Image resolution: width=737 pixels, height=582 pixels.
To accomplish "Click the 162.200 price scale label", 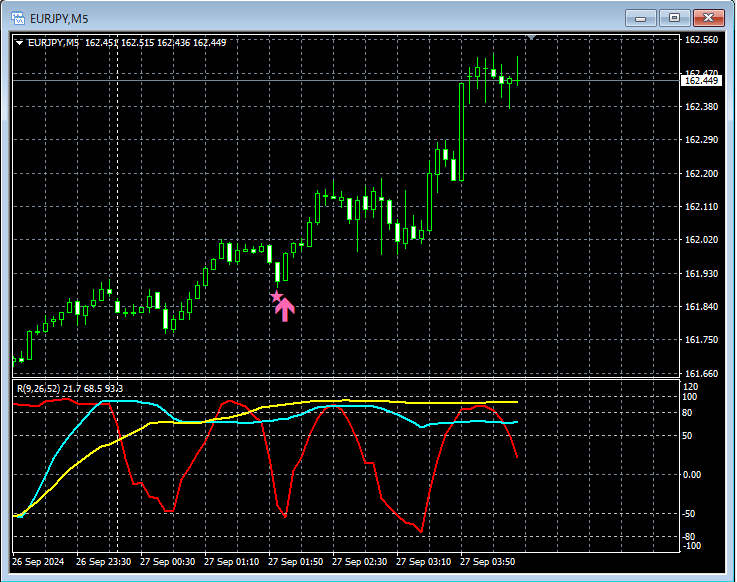I will (x=701, y=174).
